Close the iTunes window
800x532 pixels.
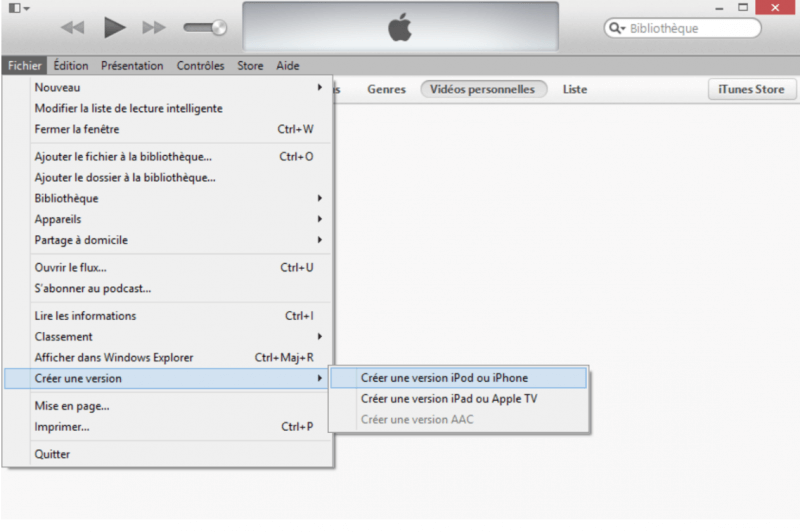(776, 8)
